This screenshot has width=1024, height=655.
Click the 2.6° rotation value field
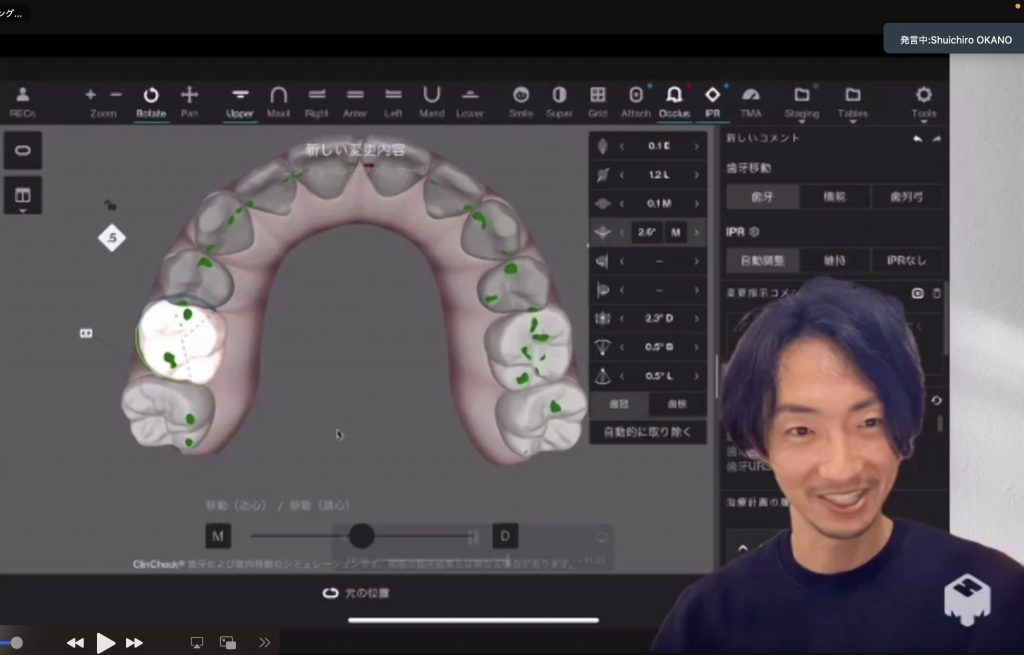pyautogui.click(x=647, y=232)
